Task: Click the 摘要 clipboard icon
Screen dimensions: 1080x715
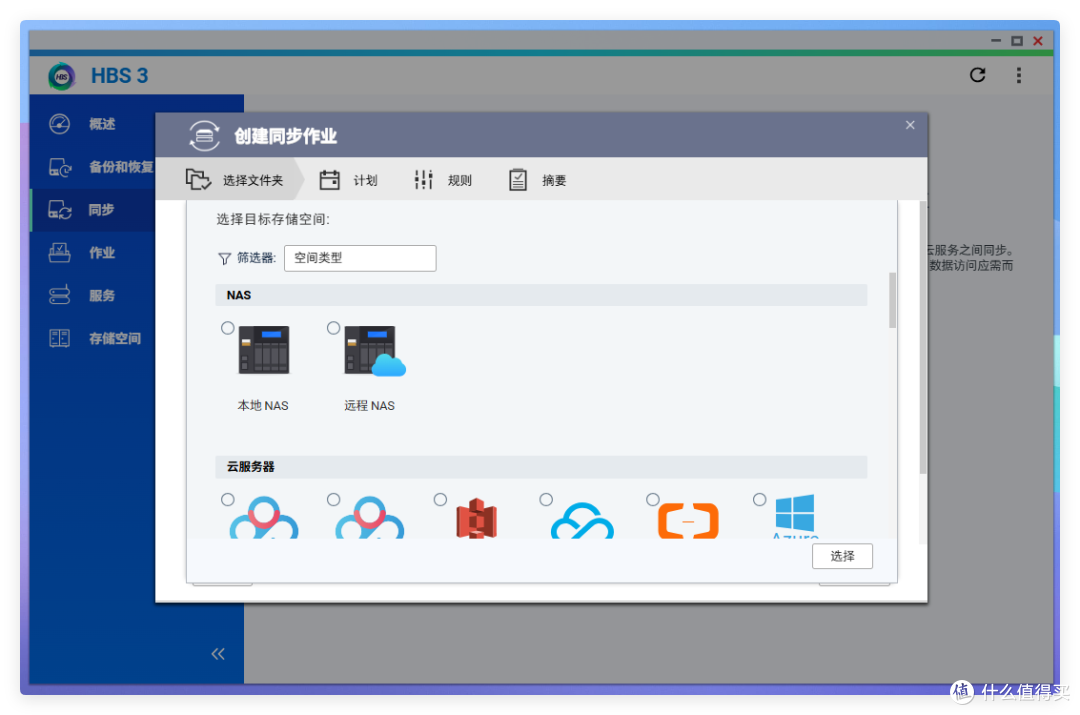Action: (518, 180)
